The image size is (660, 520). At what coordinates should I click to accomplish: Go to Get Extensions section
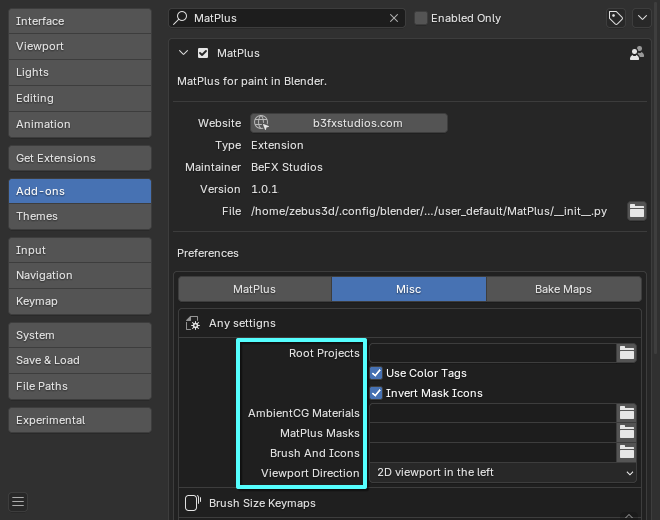point(80,158)
